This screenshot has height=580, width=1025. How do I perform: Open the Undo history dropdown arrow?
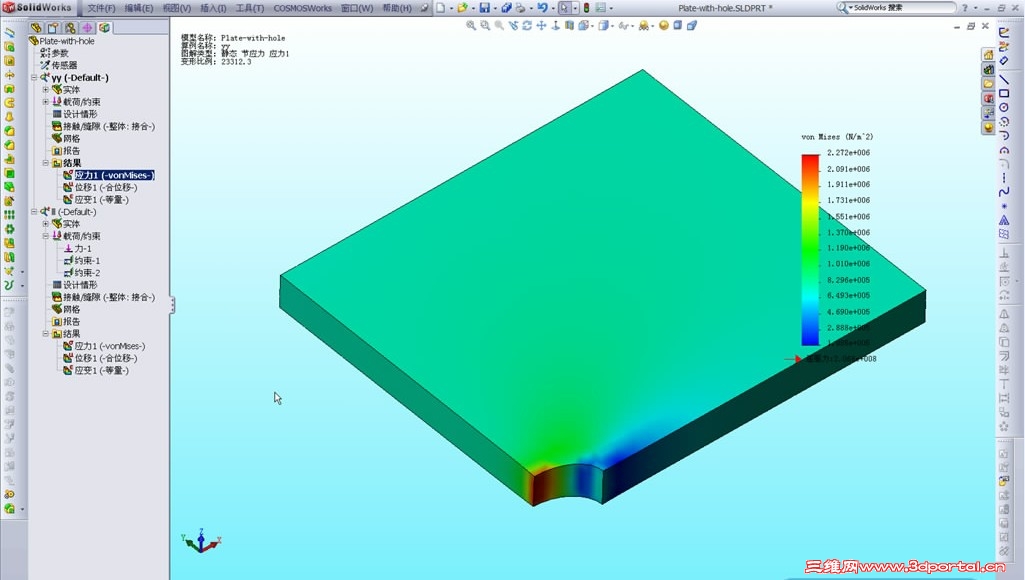[552, 9]
